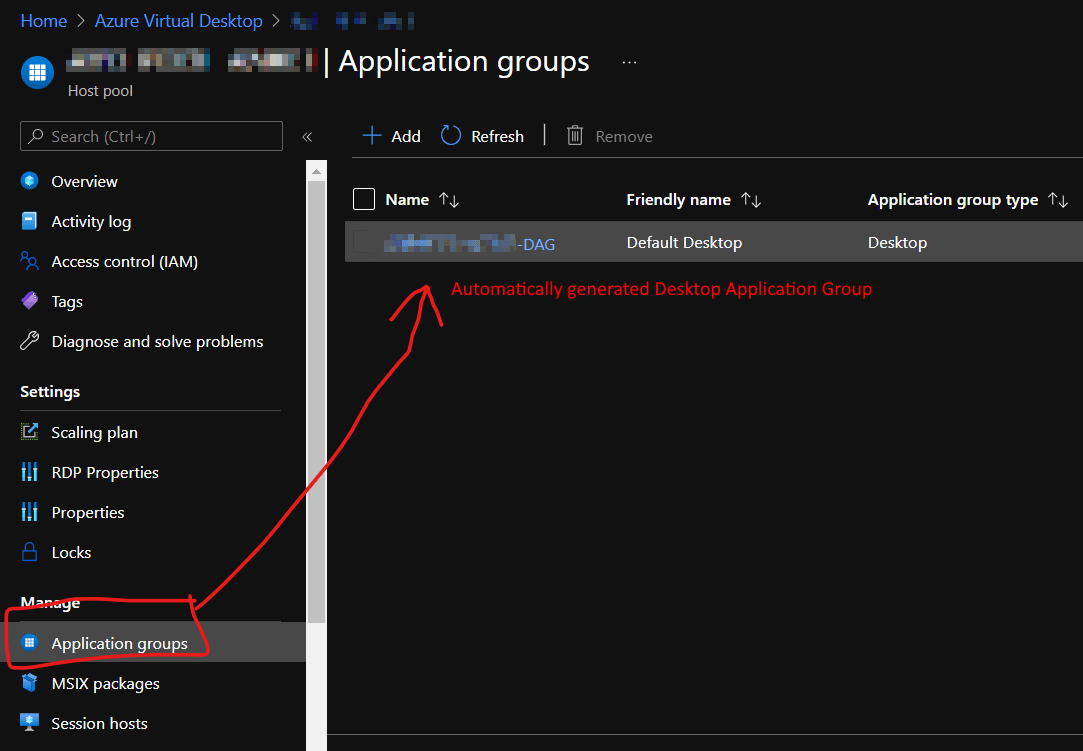Sort by Application group type arrows

pos(1058,200)
